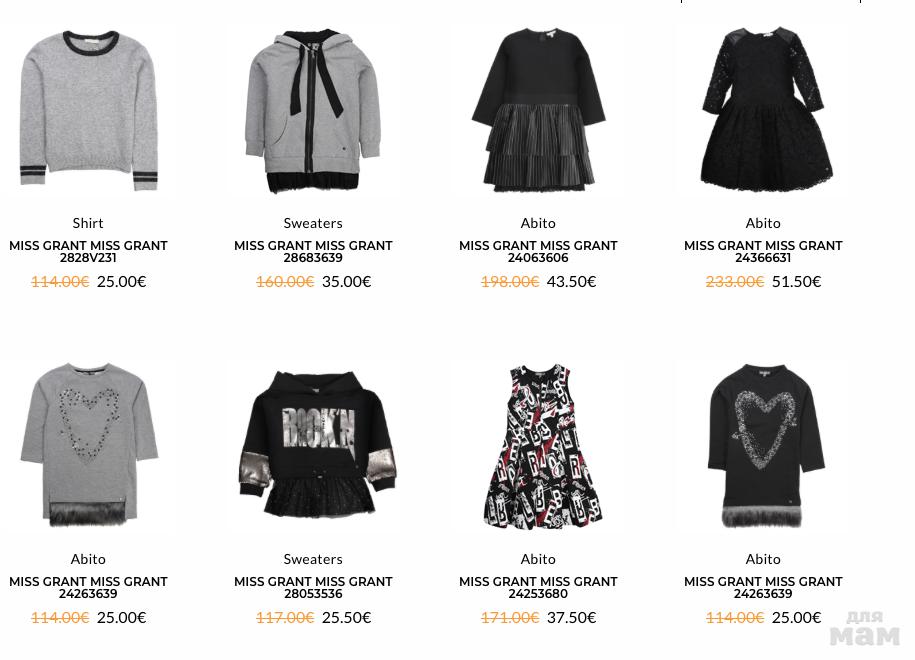Open the MISS GRANT 28683639 product title
The image size is (915, 660).
coord(313,252)
